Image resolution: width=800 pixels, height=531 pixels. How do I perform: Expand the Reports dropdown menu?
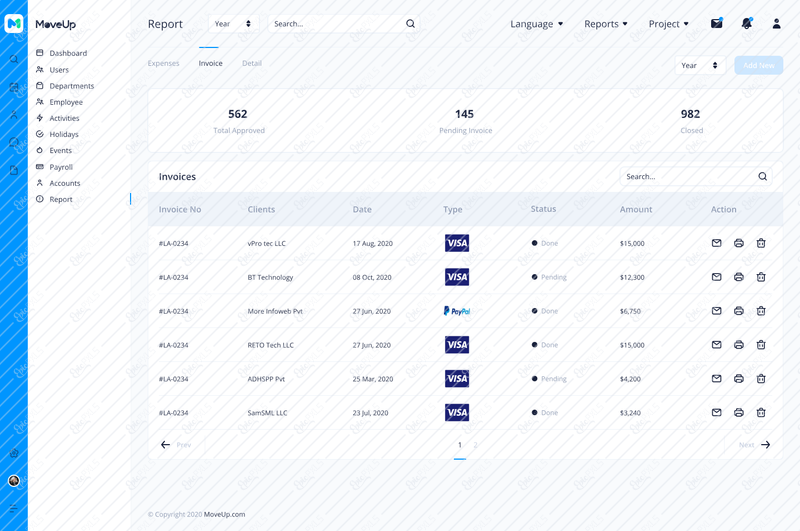[606, 24]
